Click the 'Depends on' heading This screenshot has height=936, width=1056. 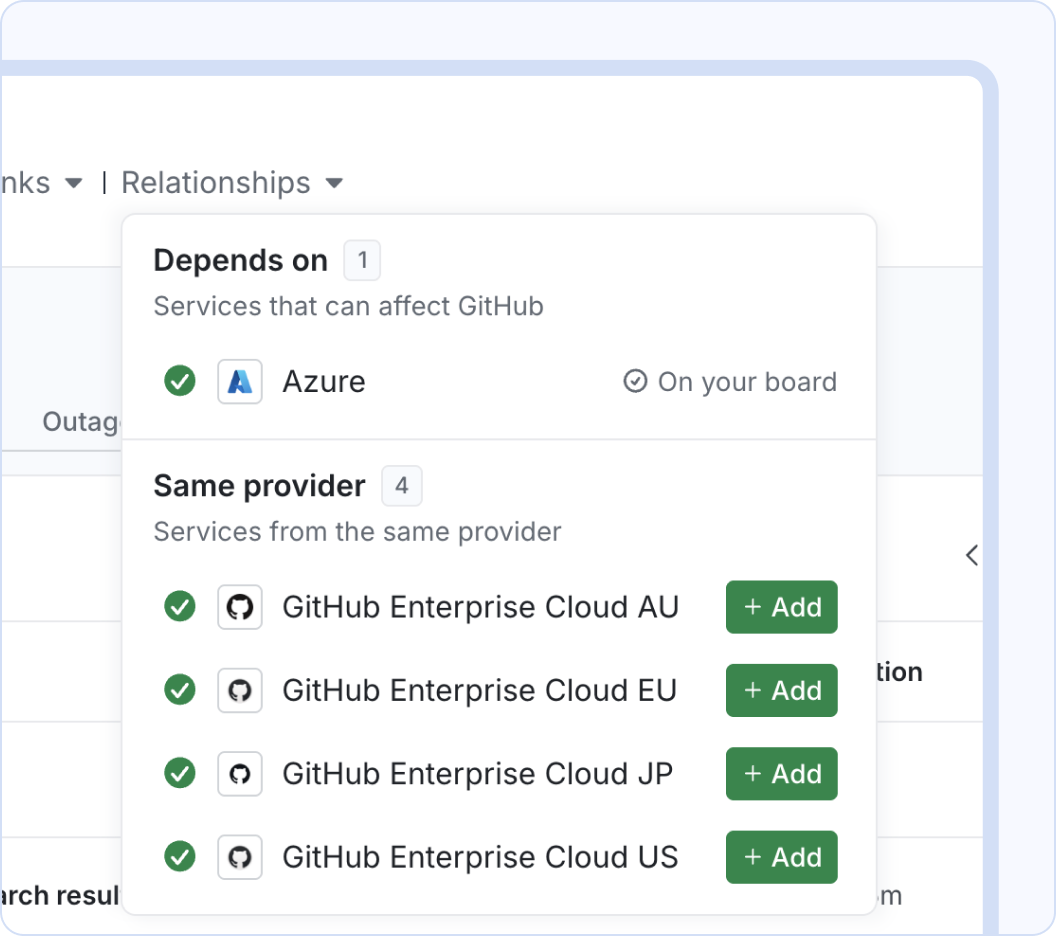coord(240,261)
